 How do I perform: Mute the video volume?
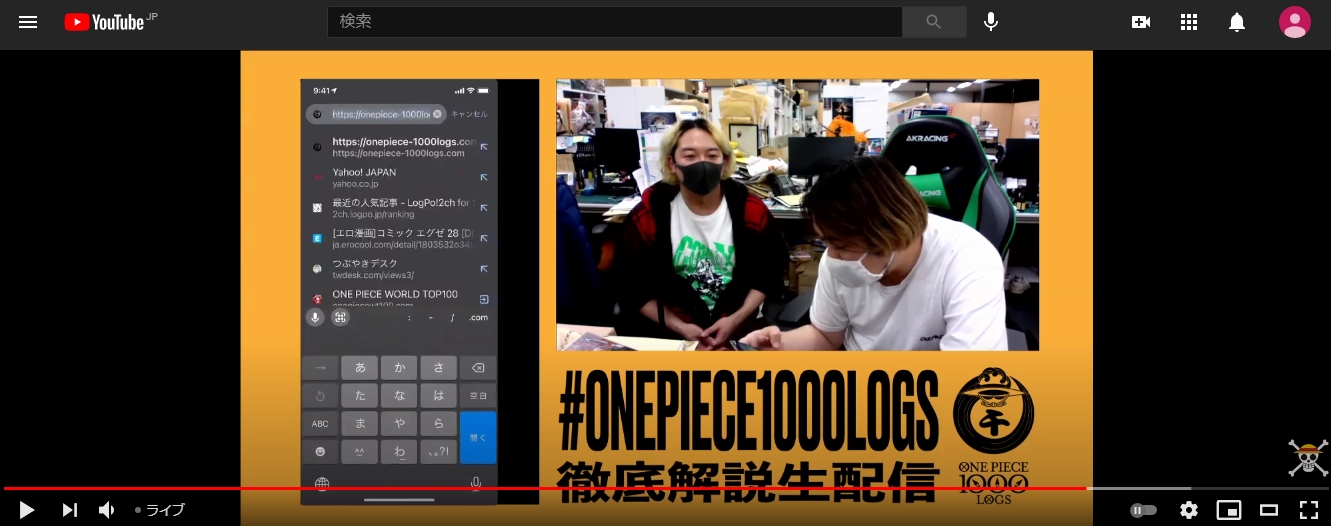(107, 510)
